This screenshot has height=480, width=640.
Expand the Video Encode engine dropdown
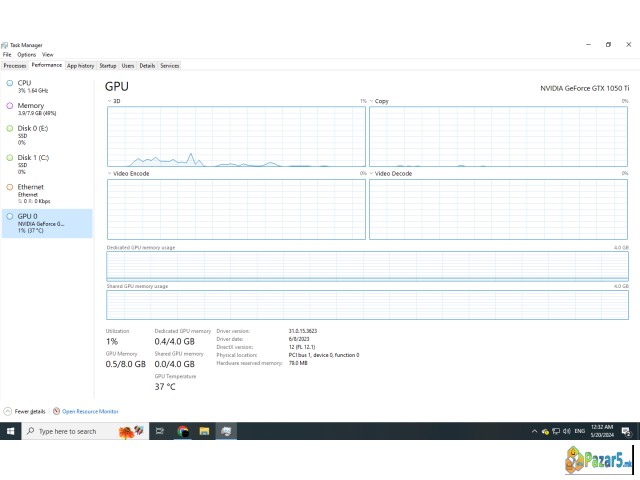point(110,173)
